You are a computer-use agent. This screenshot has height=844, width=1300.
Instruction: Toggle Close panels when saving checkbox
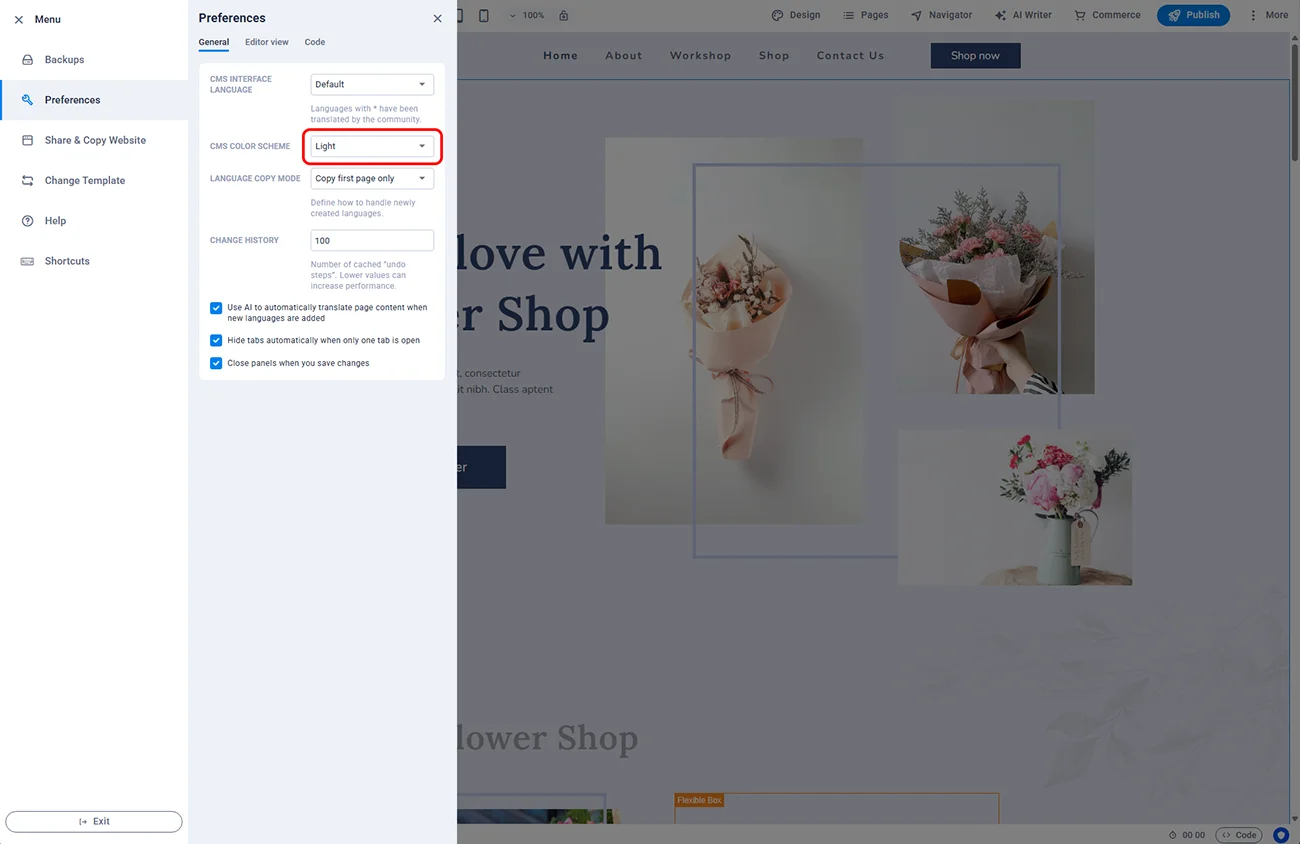216,363
